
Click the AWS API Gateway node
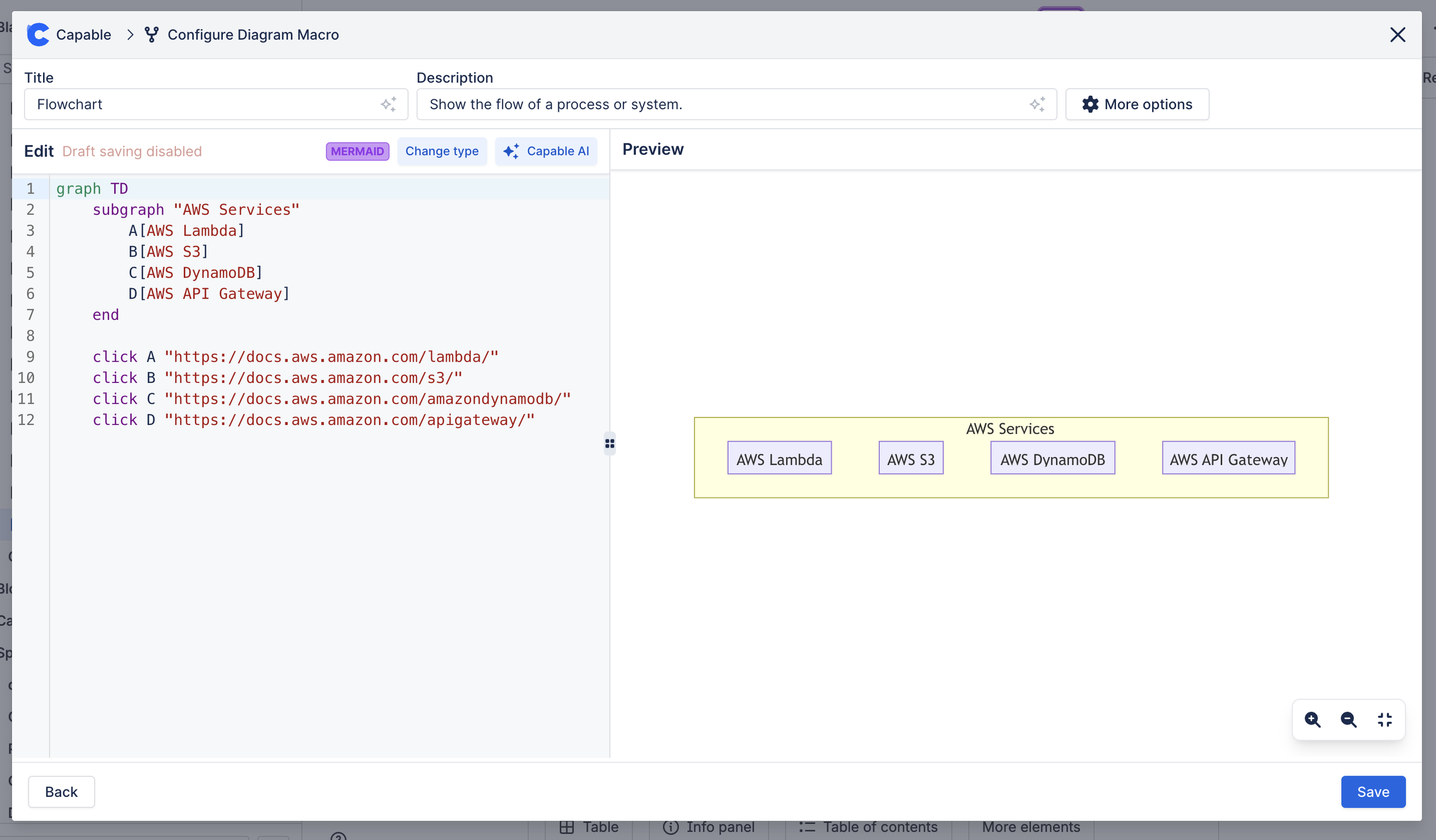click(1229, 458)
